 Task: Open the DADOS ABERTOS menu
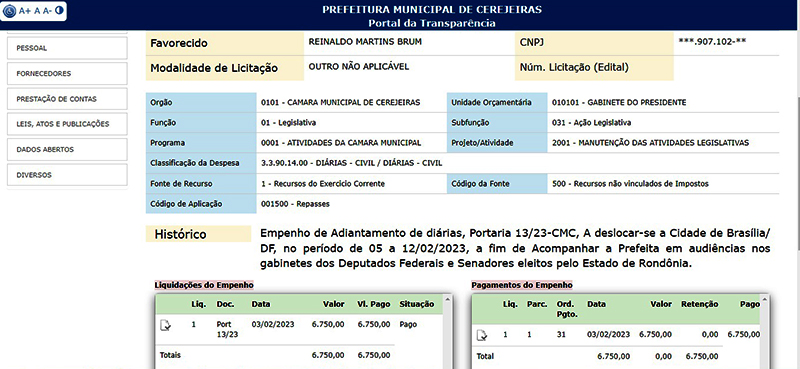point(67,150)
